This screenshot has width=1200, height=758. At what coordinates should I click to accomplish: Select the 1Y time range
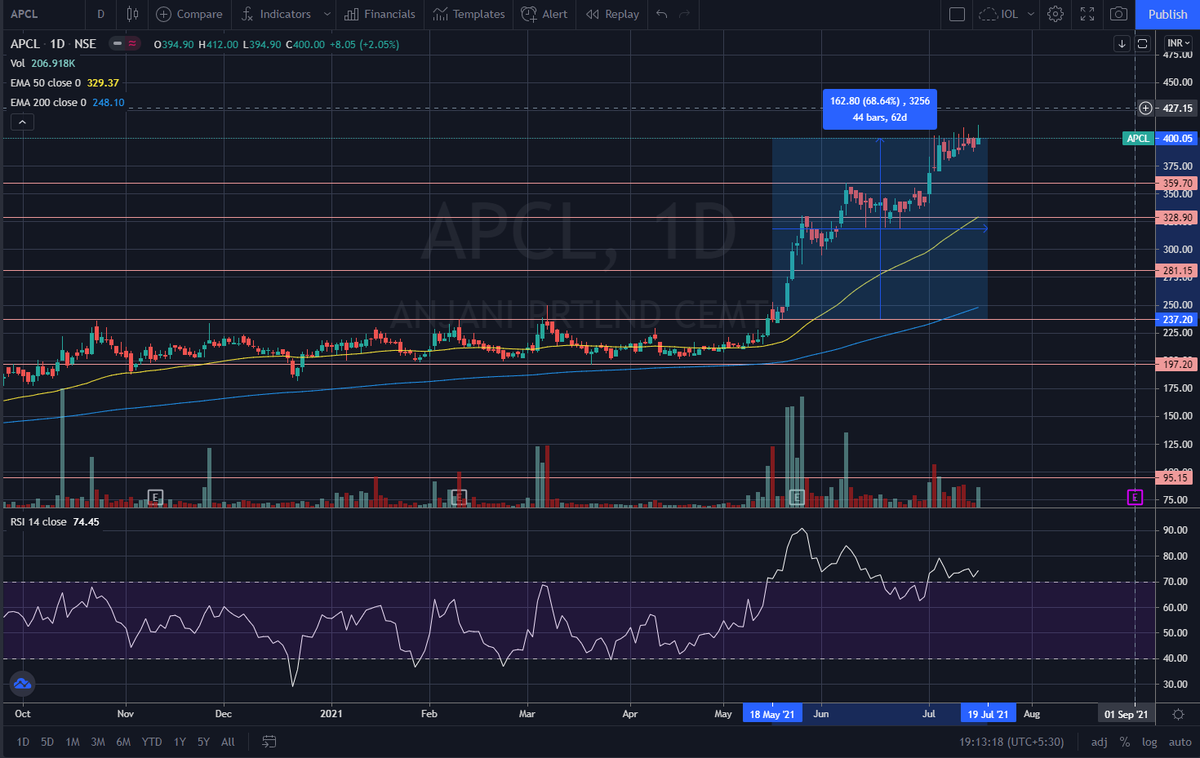pyautogui.click(x=179, y=742)
